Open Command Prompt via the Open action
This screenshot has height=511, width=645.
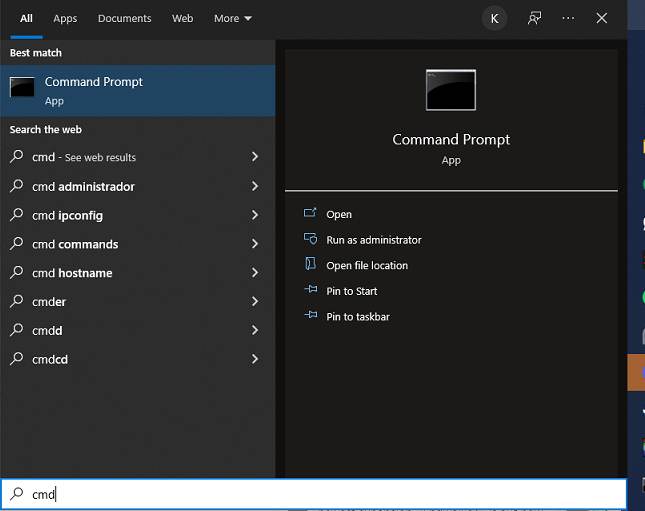(339, 214)
